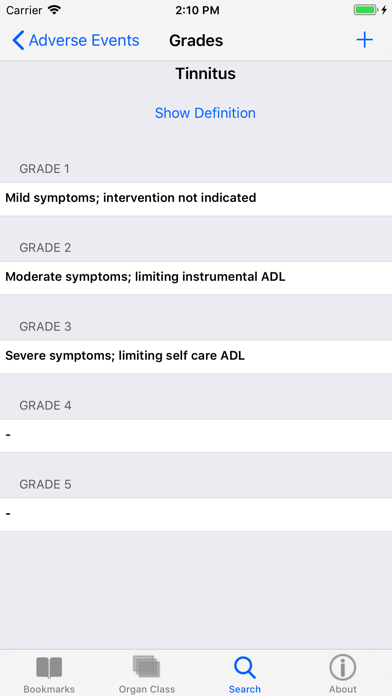Tap the Search tab label
The image size is (392, 696).
pos(245,689)
